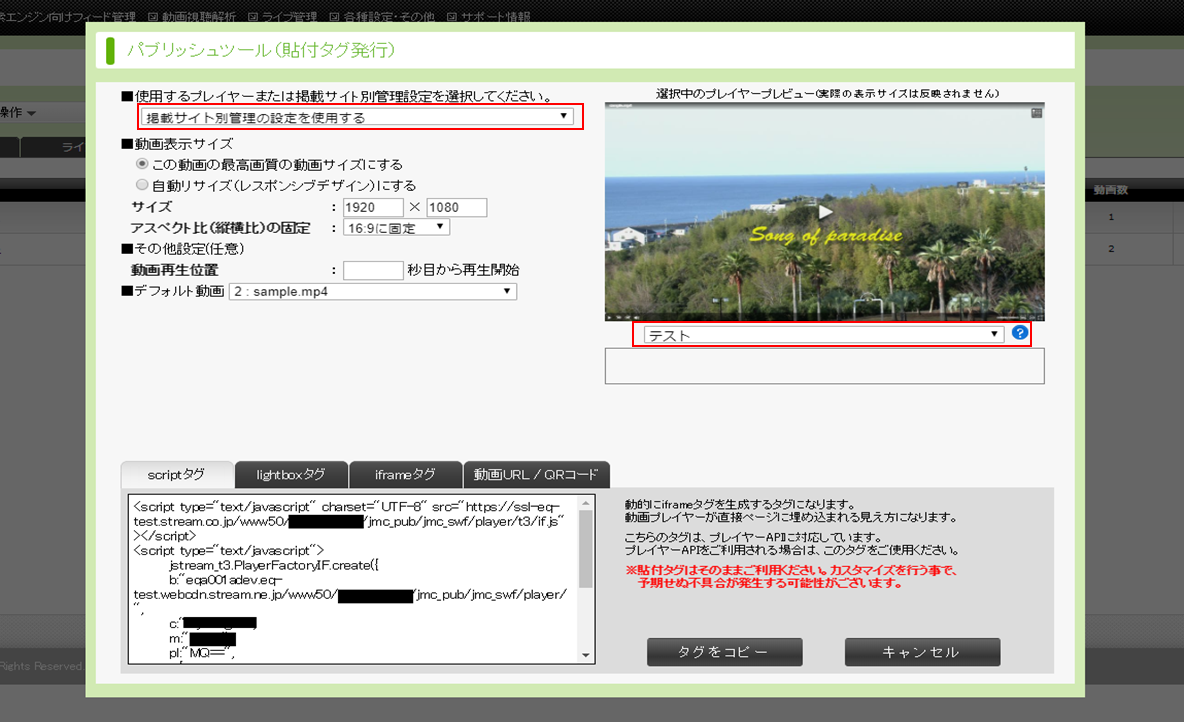Click the 'サイズ' label
This screenshot has width=1184, height=722.
(x=152, y=206)
